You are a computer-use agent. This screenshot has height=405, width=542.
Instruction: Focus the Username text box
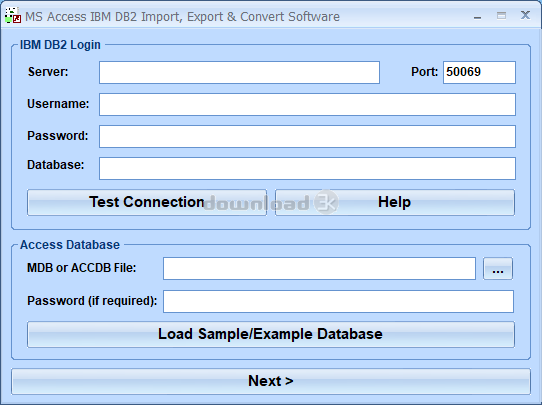click(x=307, y=104)
